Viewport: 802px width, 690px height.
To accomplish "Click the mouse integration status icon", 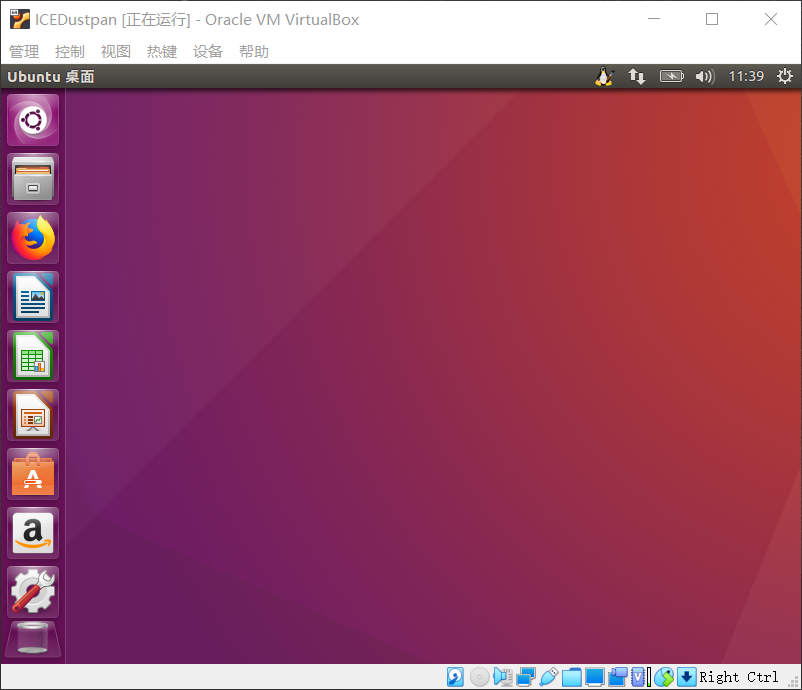I will [664, 677].
